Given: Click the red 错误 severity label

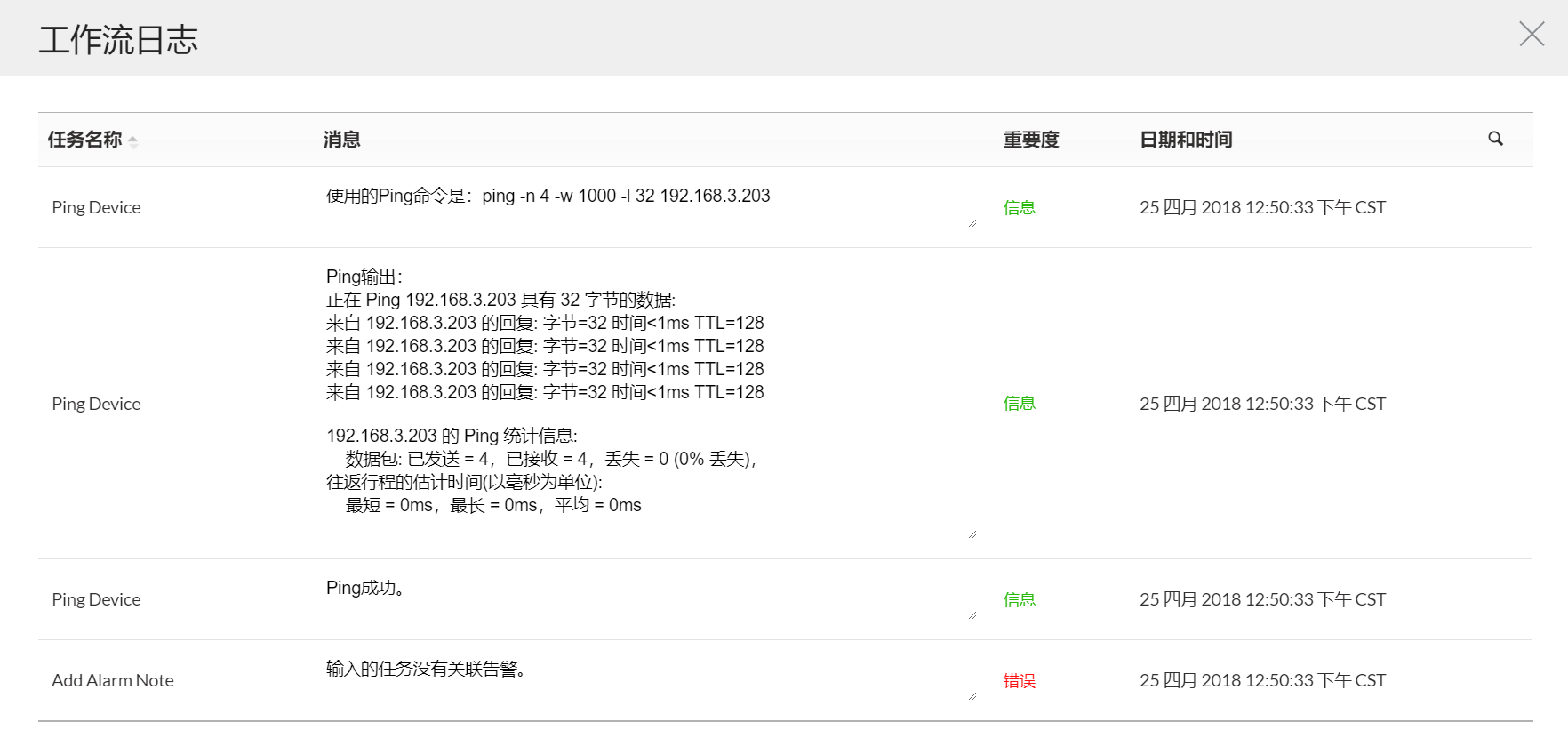Looking at the screenshot, I should 1020,680.
